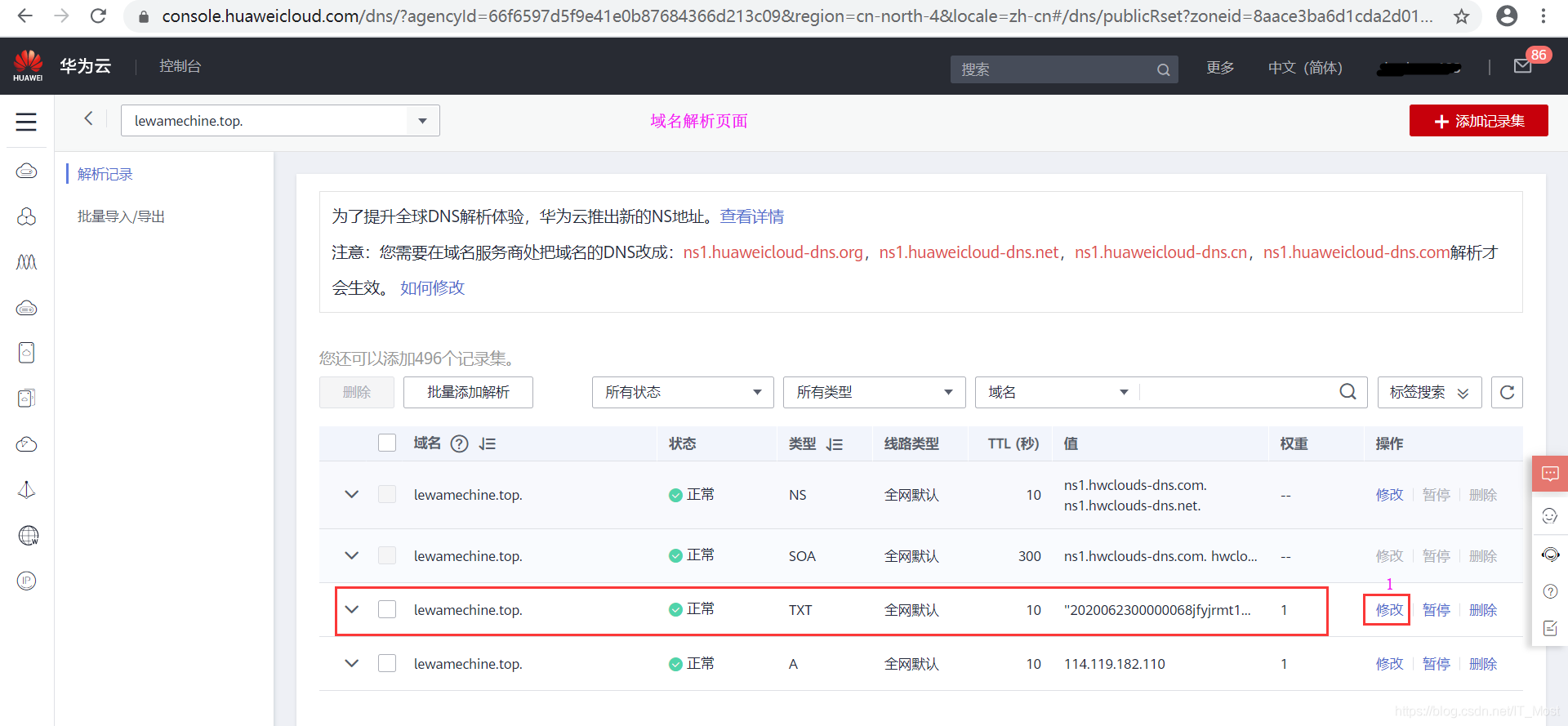The height and width of the screenshot is (726, 1568).
Task: Tick the checkbox for the A record
Action: point(387,663)
